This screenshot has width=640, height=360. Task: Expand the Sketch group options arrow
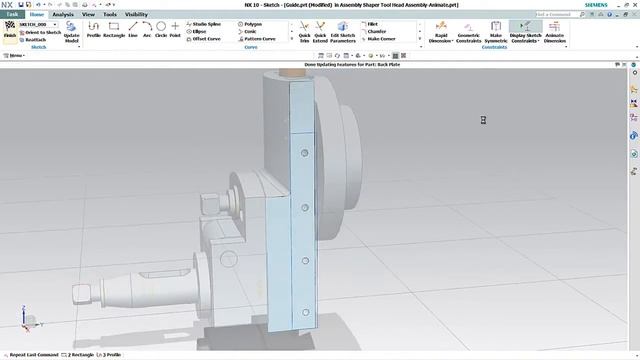[79, 47]
